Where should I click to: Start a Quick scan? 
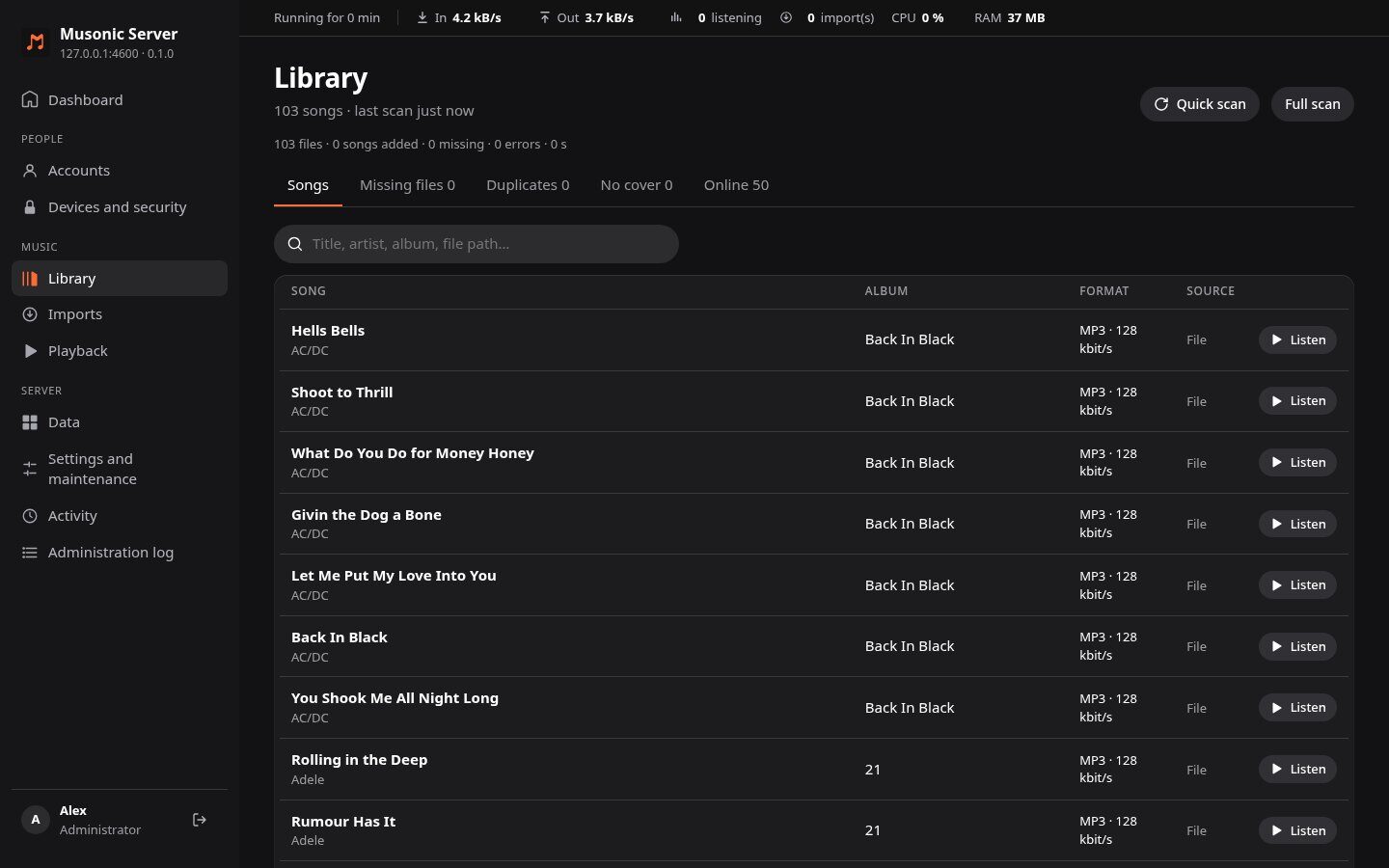click(x=1200, y=104)
